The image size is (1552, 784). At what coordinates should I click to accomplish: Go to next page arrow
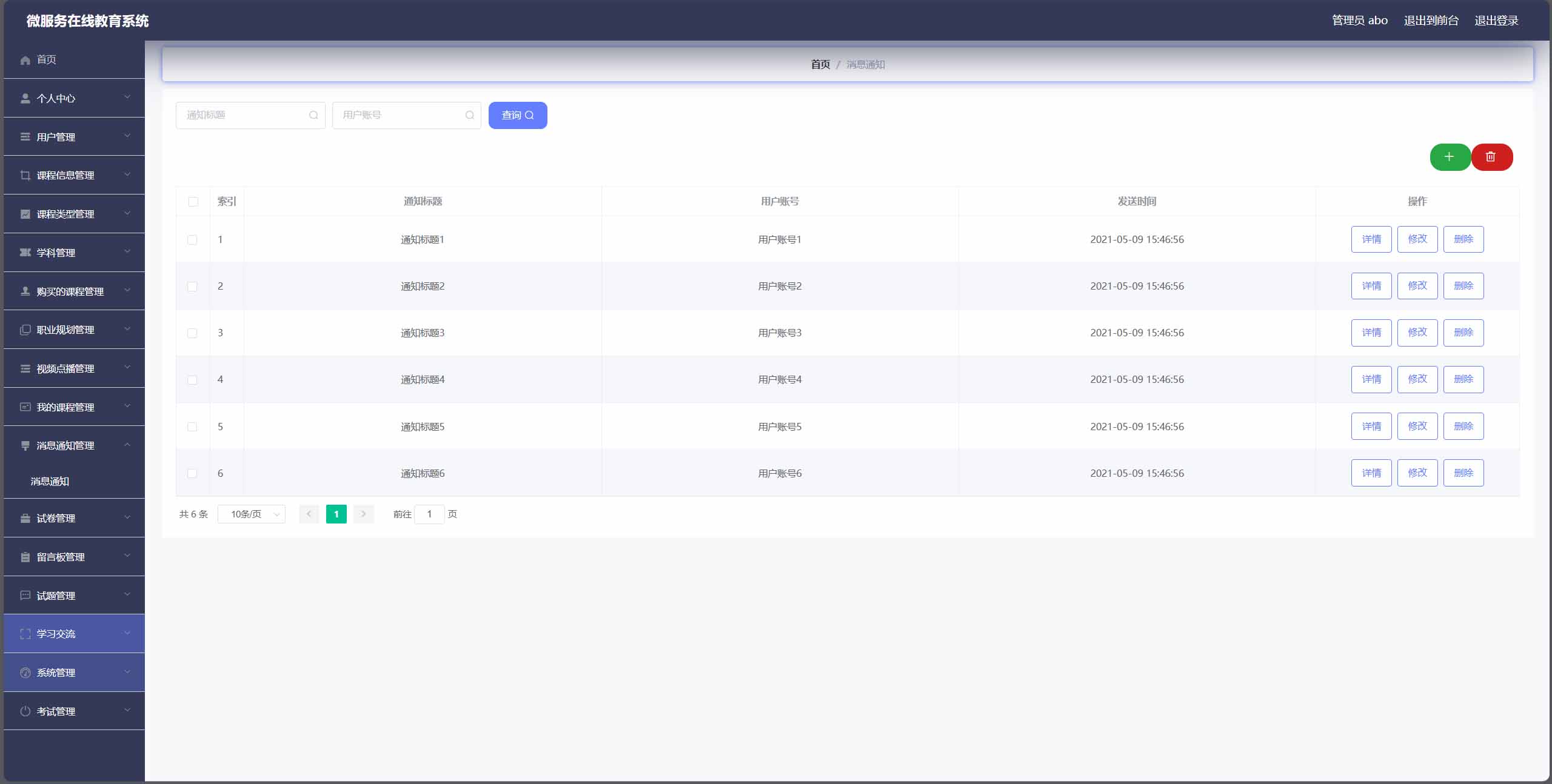click(363, 514)
